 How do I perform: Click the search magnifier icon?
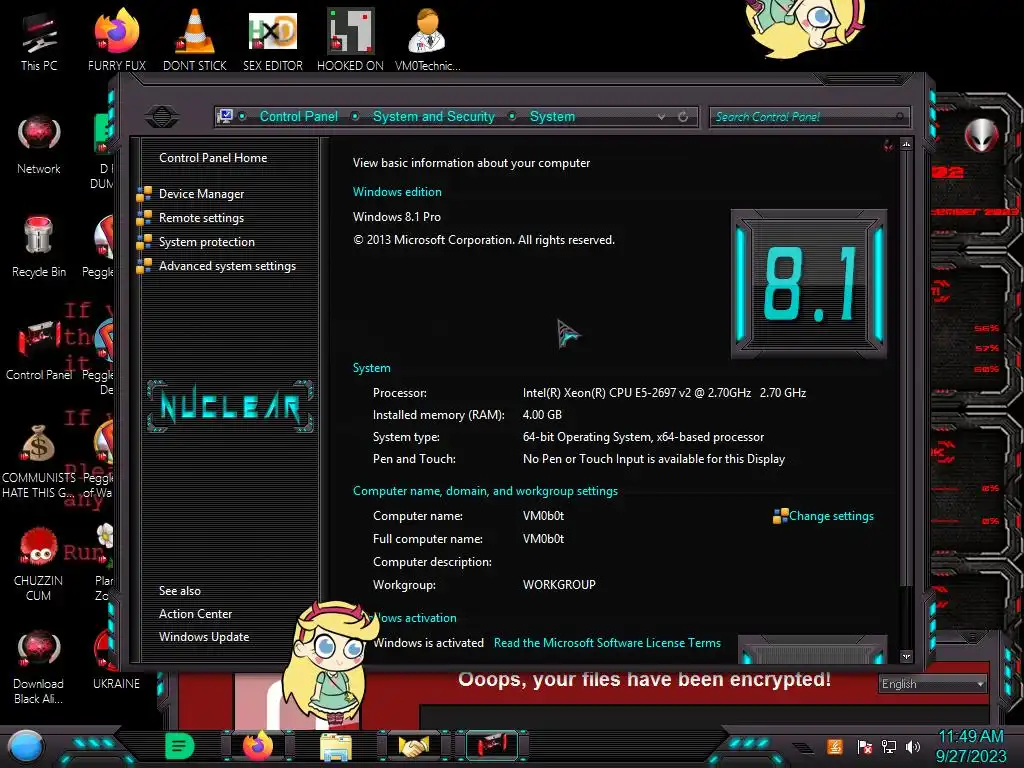[901, 117]
